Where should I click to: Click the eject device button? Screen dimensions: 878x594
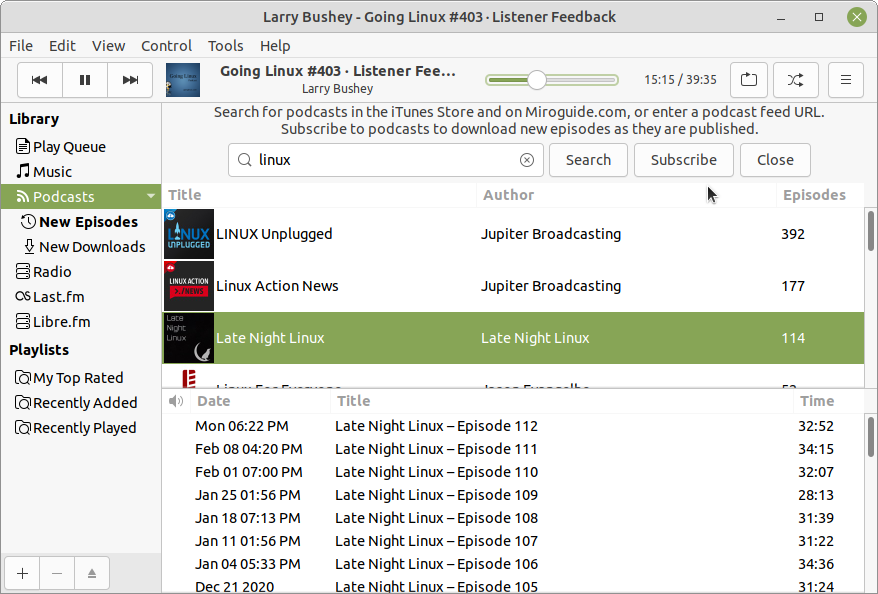[x=92, y=573]
